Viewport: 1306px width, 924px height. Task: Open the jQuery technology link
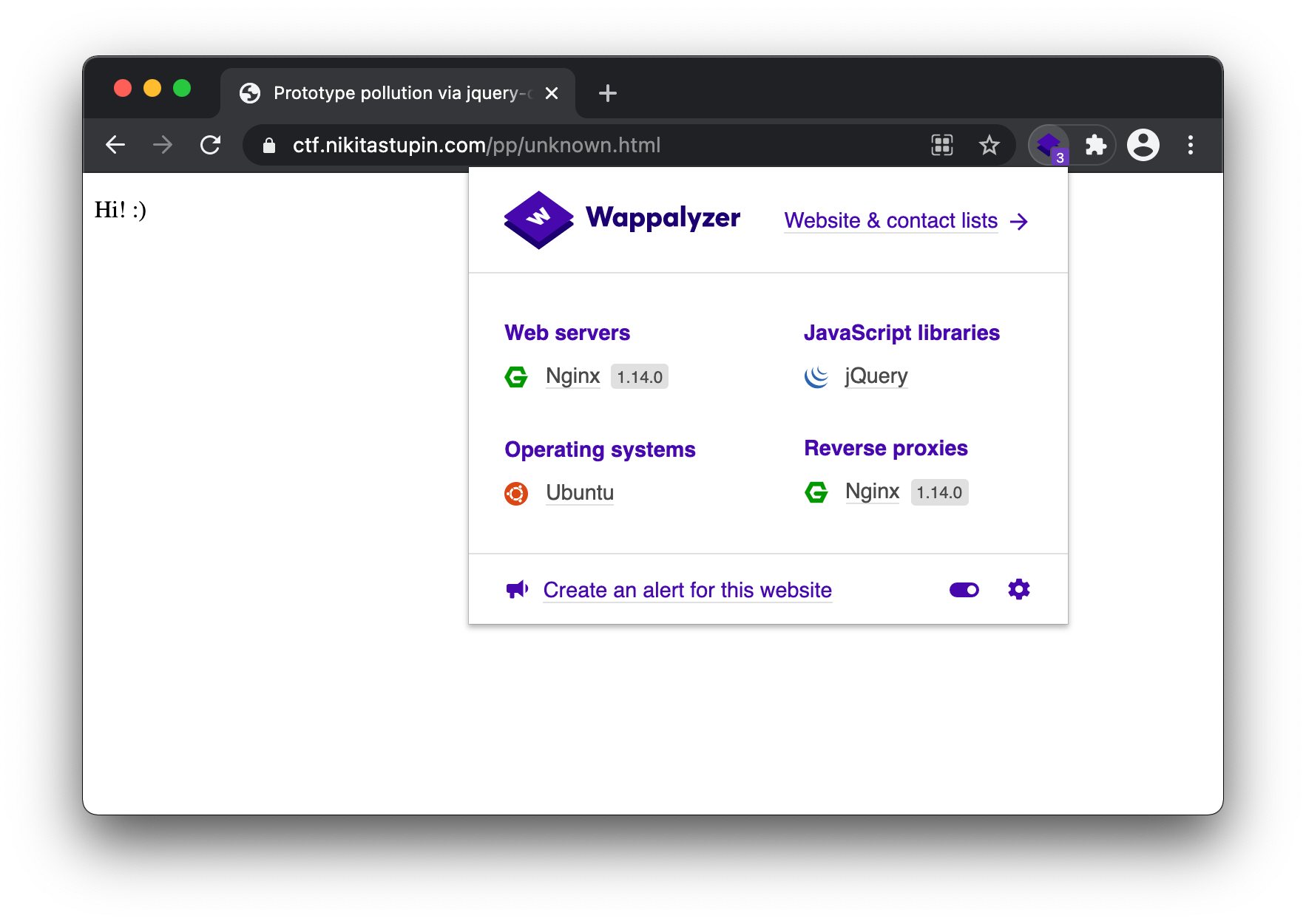point(876,376)
